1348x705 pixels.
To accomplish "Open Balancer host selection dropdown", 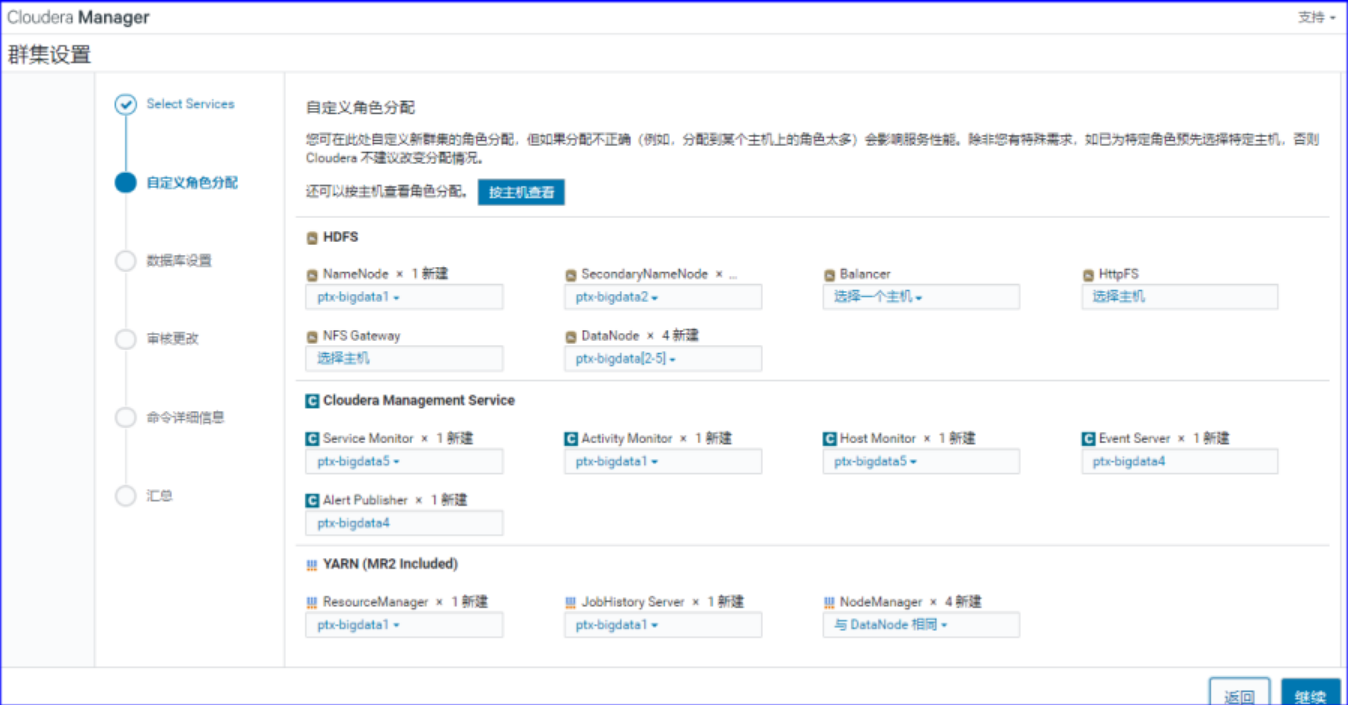I will pos(921,297).
